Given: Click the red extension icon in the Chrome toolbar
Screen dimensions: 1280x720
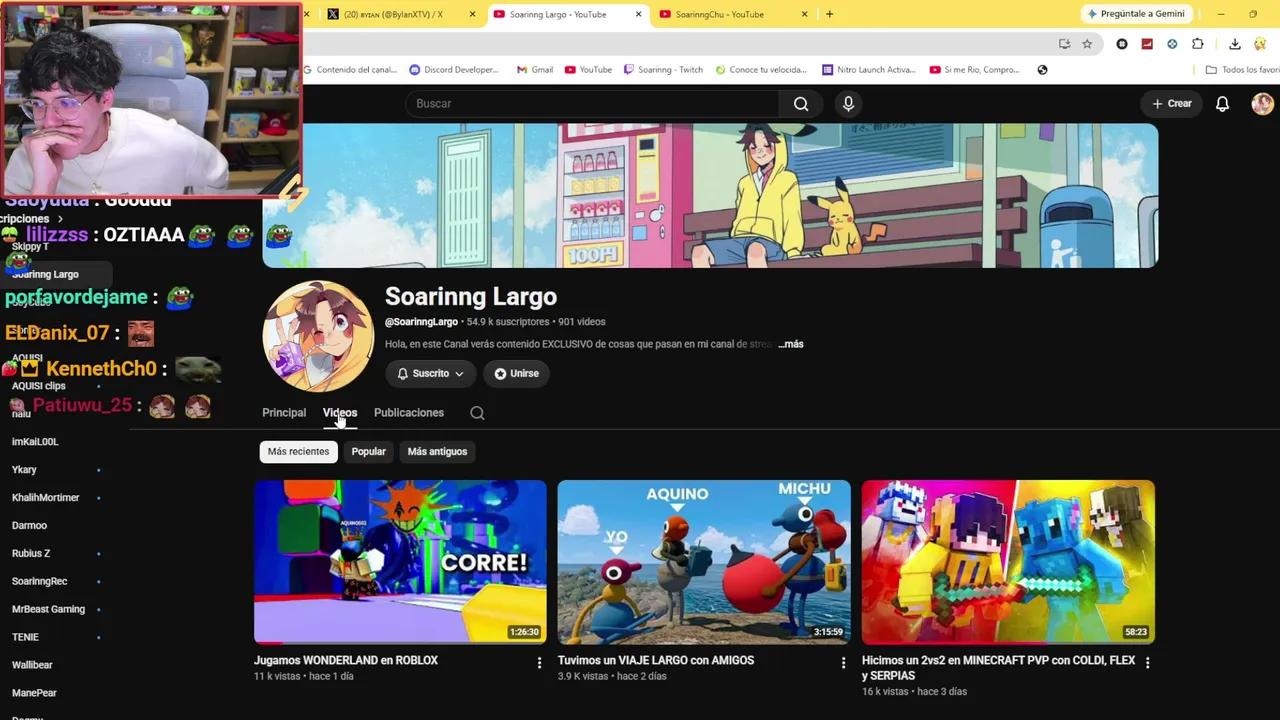Looking at the screenshot, I should [x=1147, y=44].
